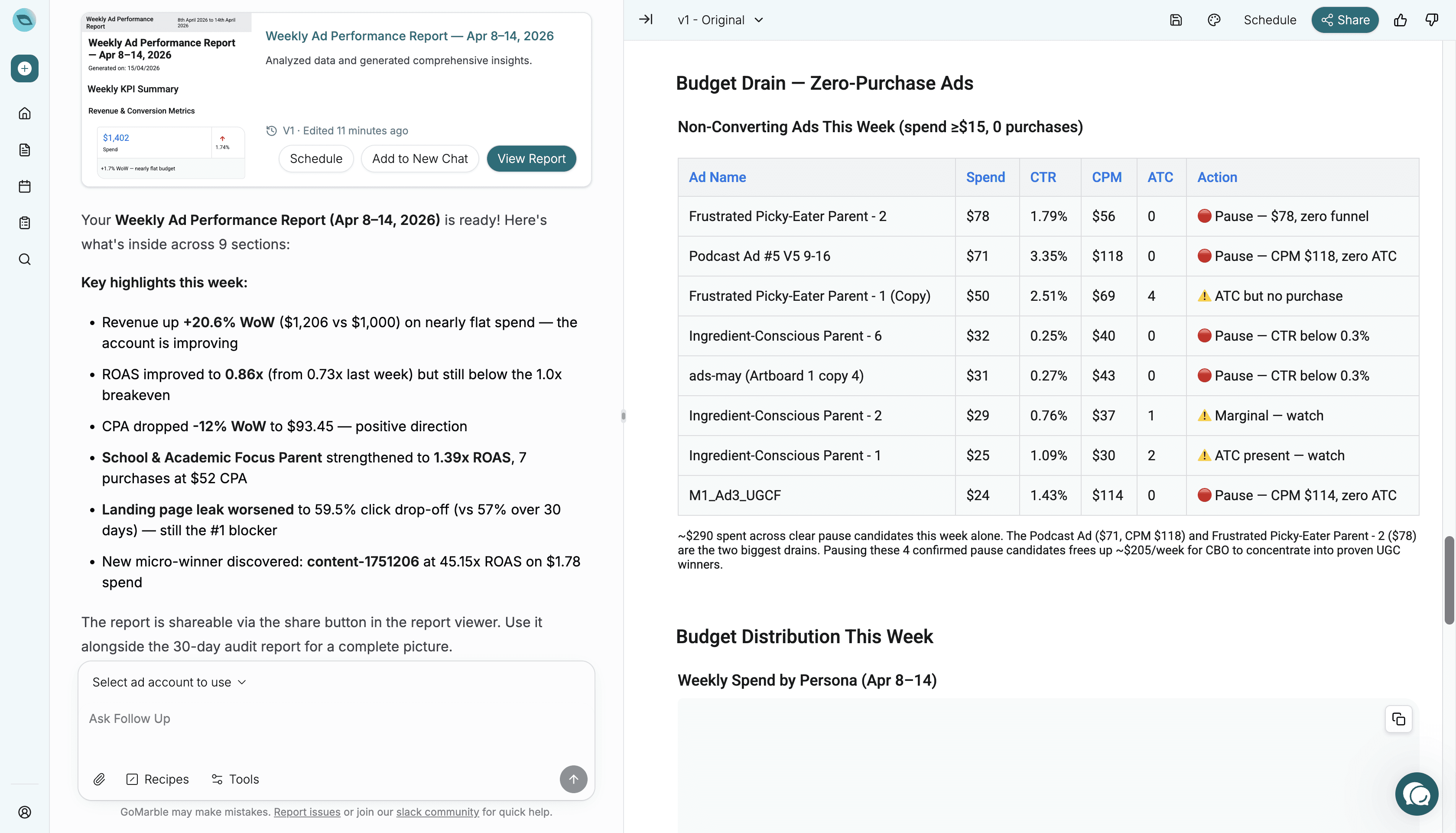Click the save report icon
1456x833 pixels.
[x=1176, y=20]
